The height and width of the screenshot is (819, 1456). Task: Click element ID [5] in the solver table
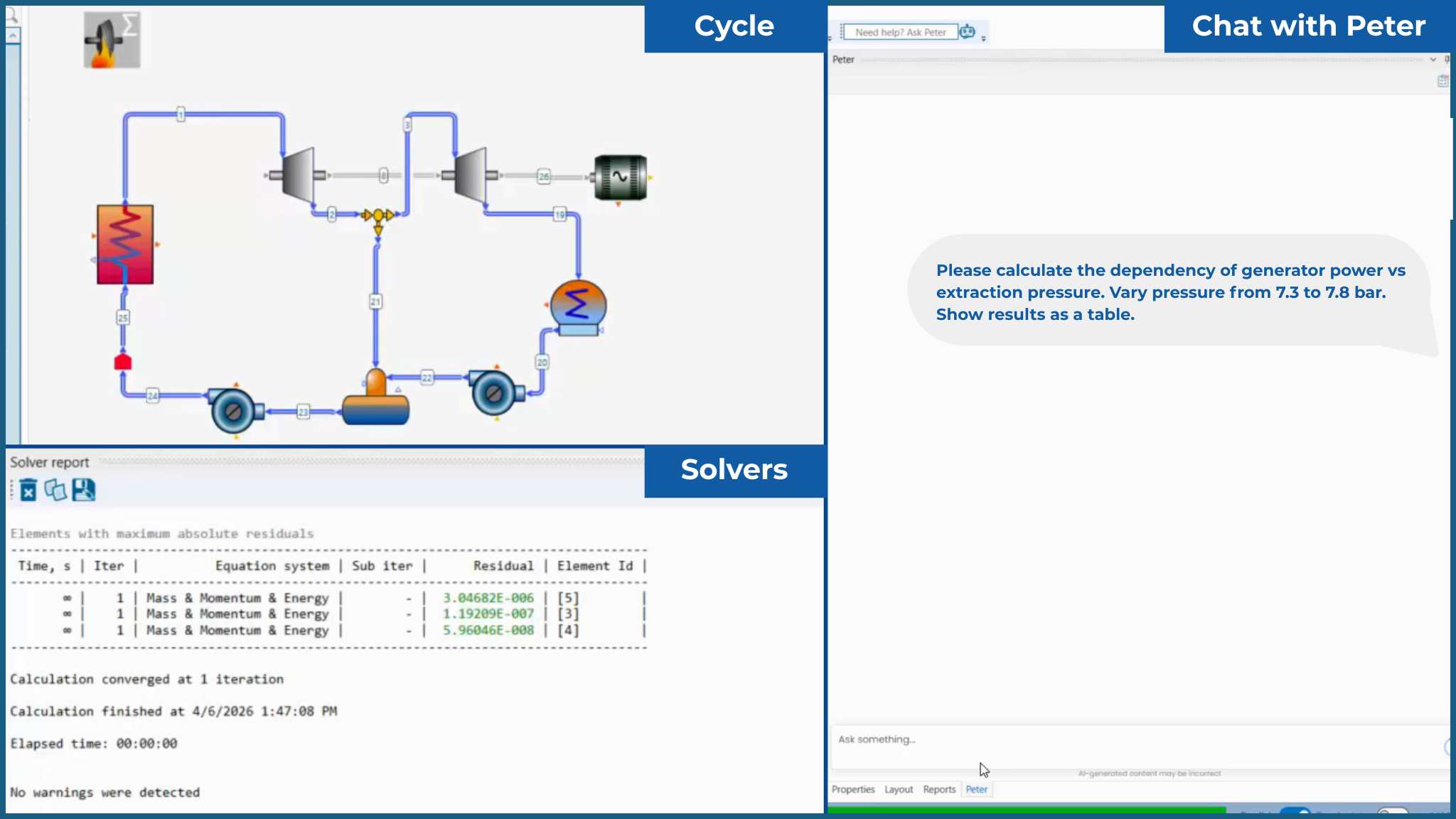point(568,598)
